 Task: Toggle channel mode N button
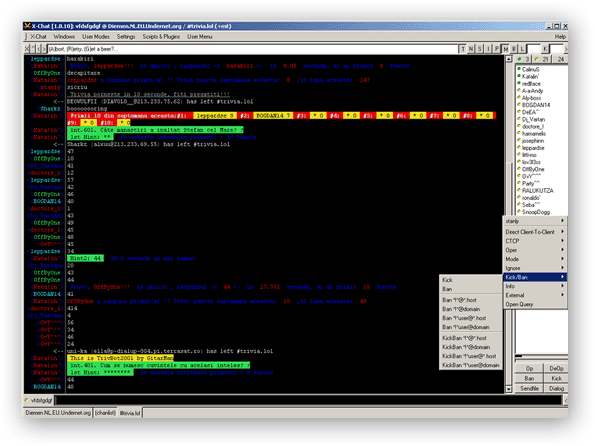[x=471, y=49]
